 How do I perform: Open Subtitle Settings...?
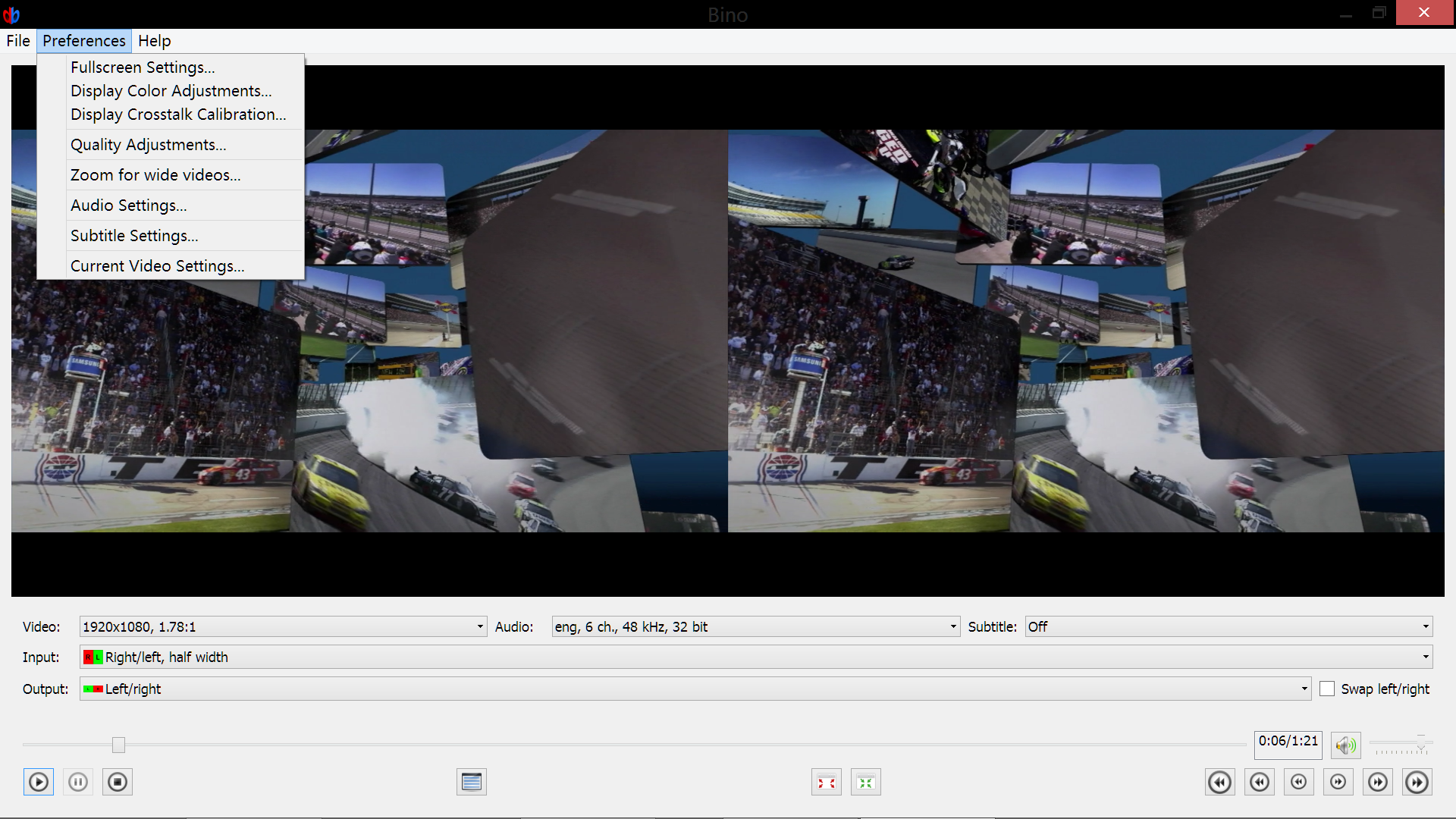click(171, 236)
